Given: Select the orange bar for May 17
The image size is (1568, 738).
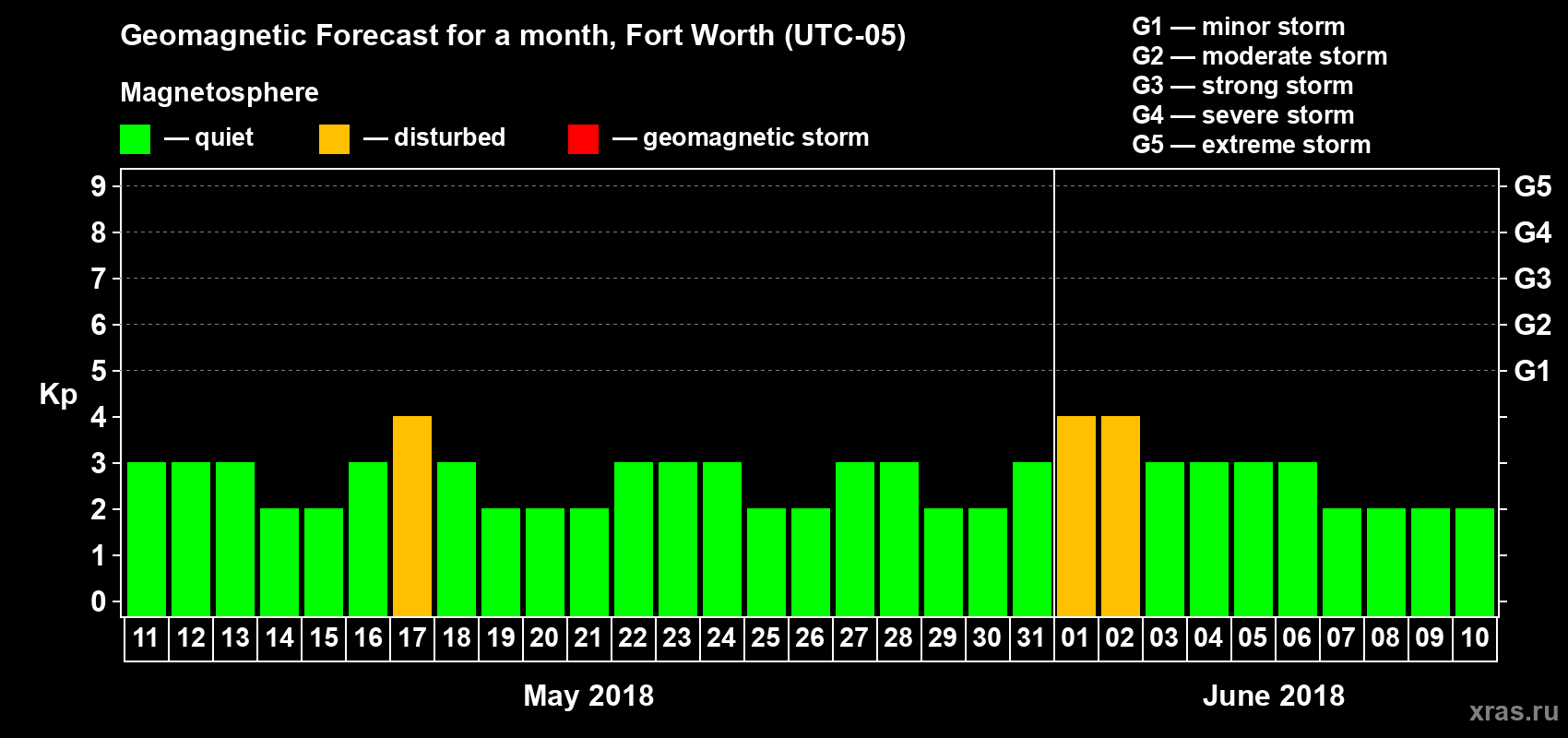Looking at the screenshot, I should point(412,516).
